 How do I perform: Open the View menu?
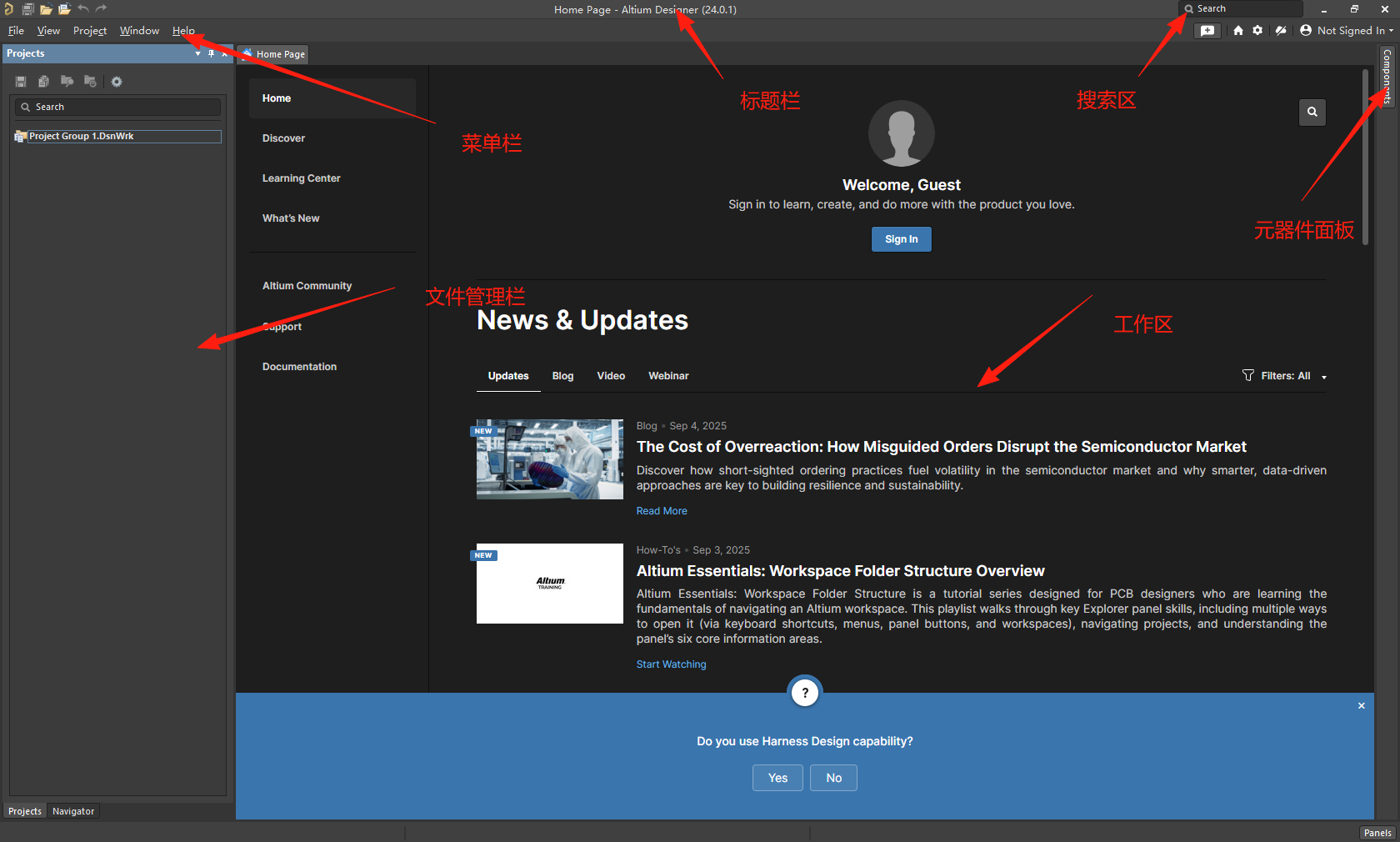pos(48,31)
